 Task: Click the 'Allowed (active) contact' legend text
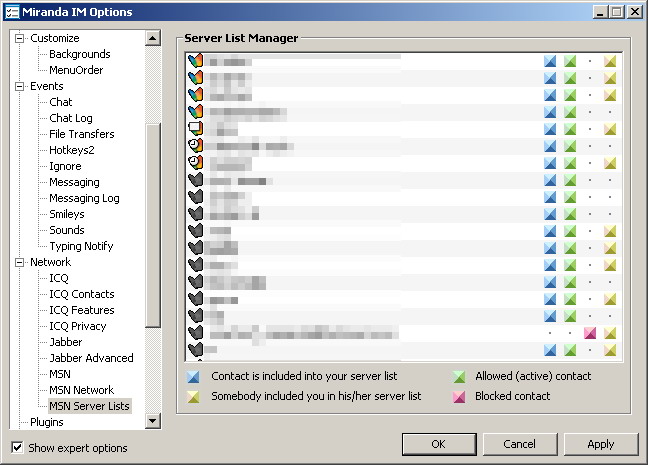pyautogui.click(x=533, y=376)
